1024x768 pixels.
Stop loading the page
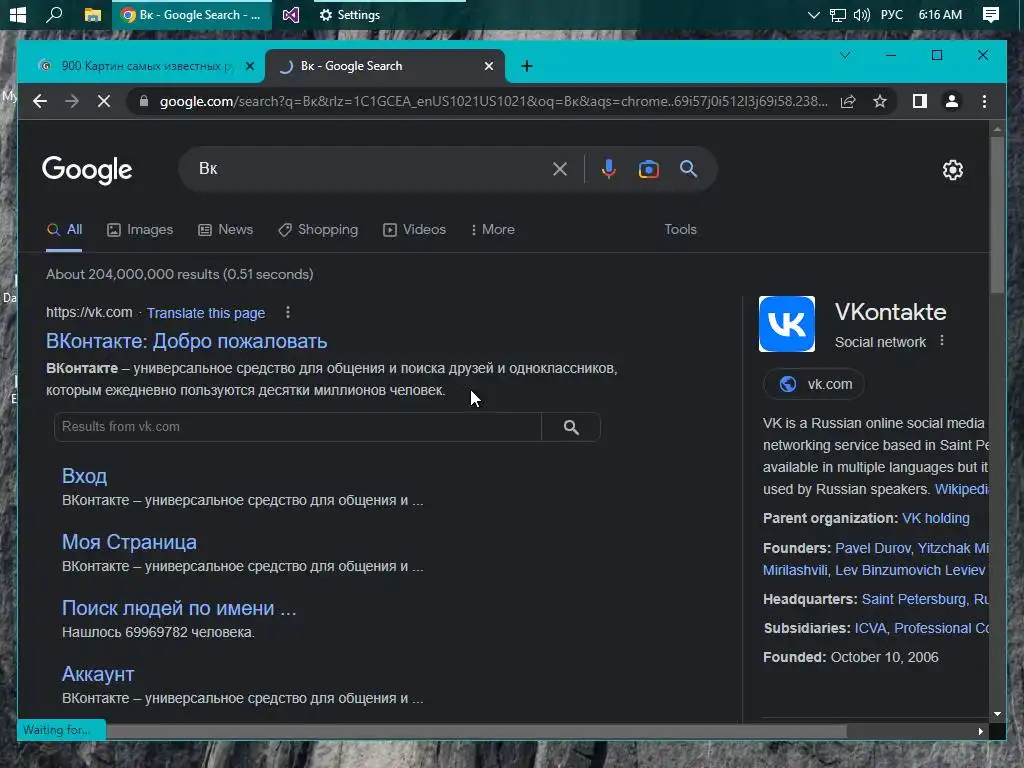point(104,101)
